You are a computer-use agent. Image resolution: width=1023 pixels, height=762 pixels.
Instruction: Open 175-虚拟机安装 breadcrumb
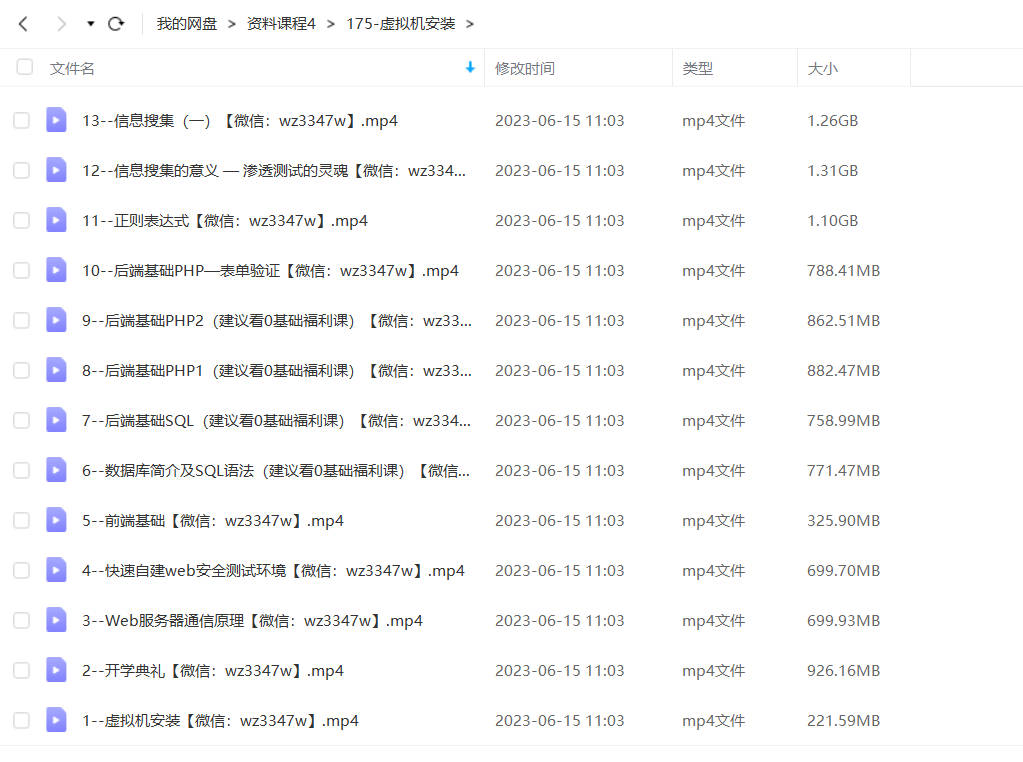(x=401, y=24)
